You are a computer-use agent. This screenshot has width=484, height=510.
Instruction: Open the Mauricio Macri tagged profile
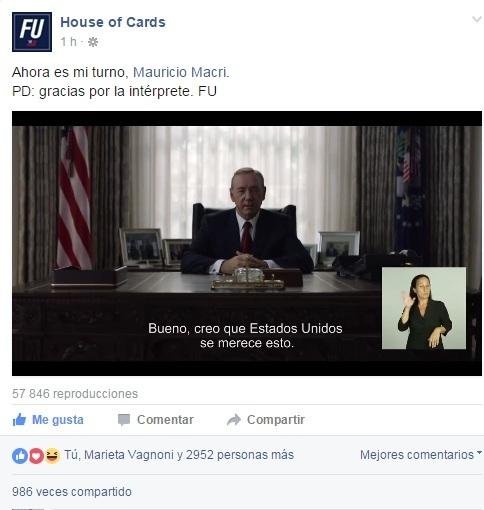181,72
